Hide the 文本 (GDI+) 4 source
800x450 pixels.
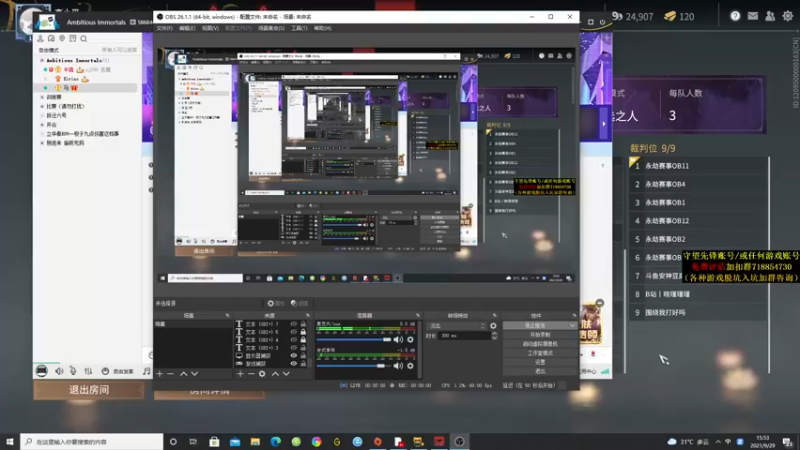(x=293, y=340)
